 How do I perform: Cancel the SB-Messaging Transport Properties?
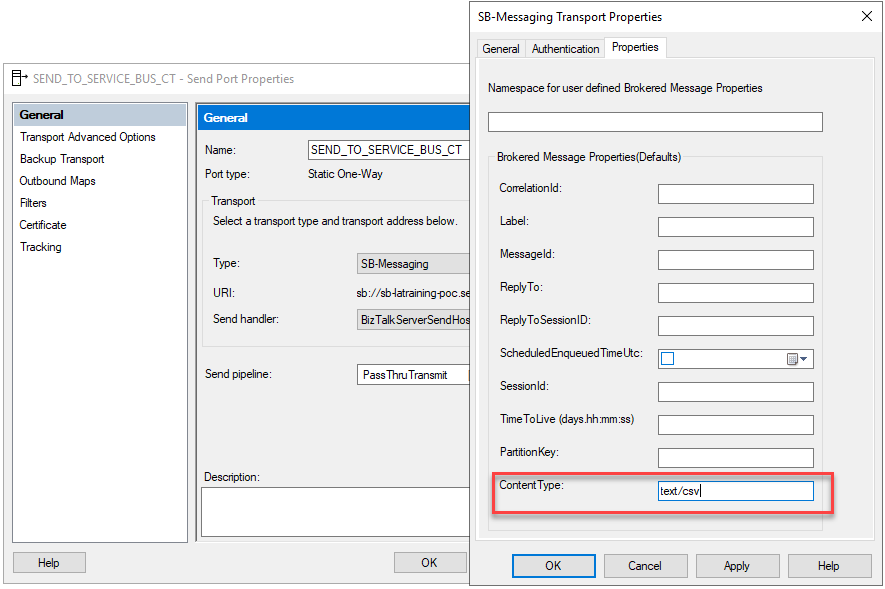coord(645,565)
